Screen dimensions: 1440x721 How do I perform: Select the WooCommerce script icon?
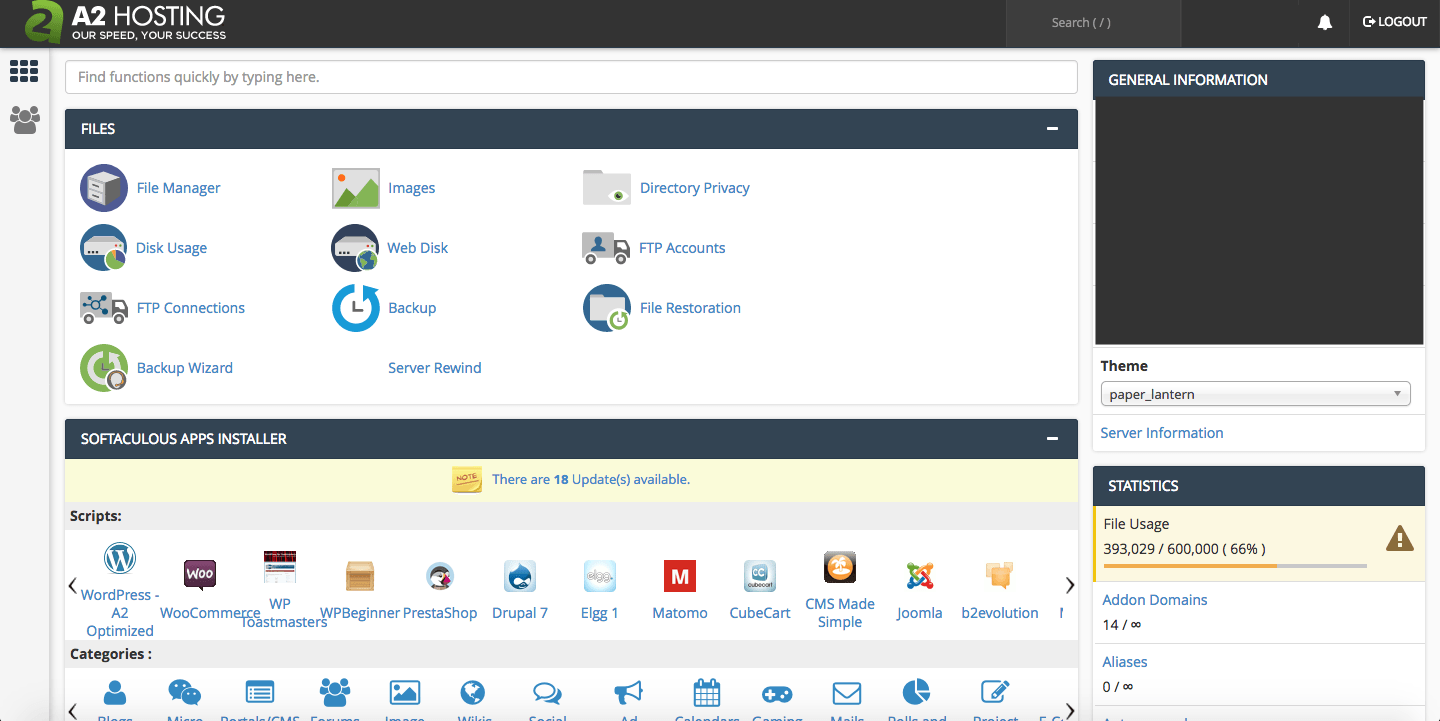point(200,575)
